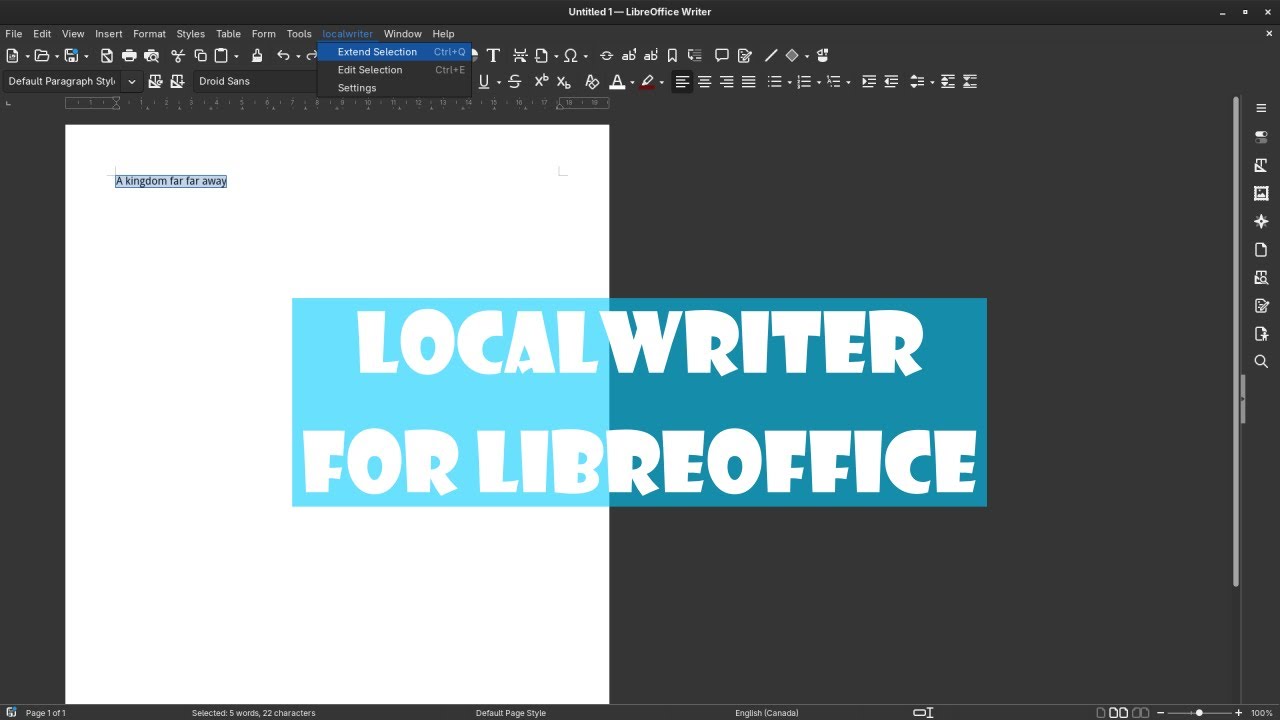Open the Help menu

point(443,34)
